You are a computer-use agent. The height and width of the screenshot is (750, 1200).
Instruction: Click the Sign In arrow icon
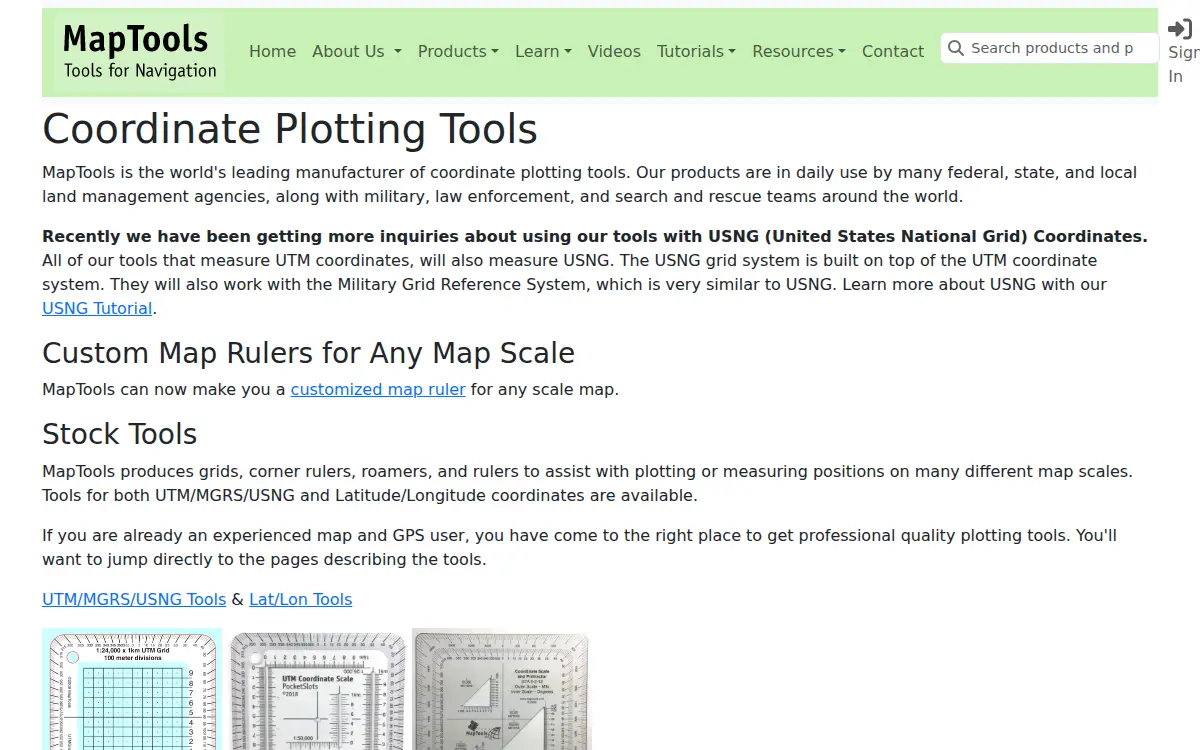click(x=1180, y=28)
